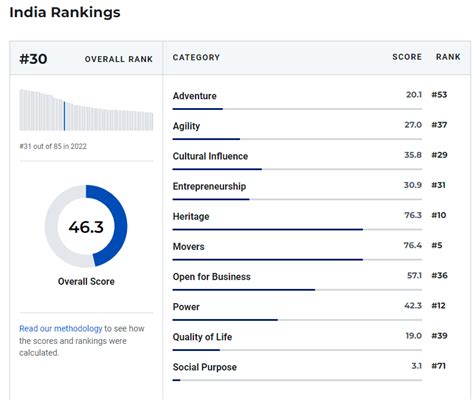Image resolution: width=474 pixels, height=400 pixels.
Task: Select the 'Cultural Influence' category name
Action: click(x=210, y=156)
